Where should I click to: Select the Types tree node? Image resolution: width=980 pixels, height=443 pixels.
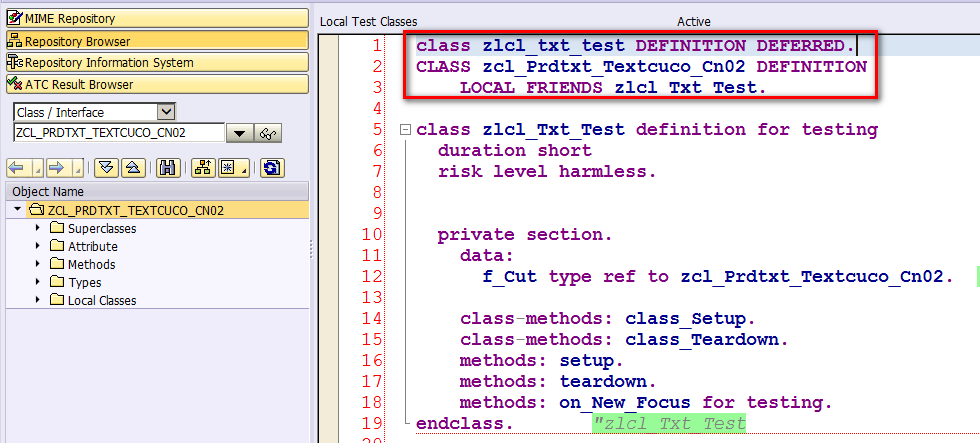(84, 282)
